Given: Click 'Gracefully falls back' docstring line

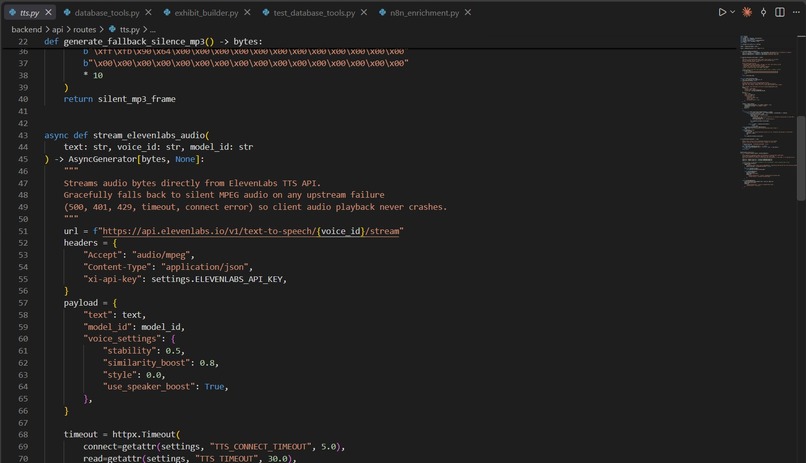Looking at the screenshot, I should coord(224,195).
